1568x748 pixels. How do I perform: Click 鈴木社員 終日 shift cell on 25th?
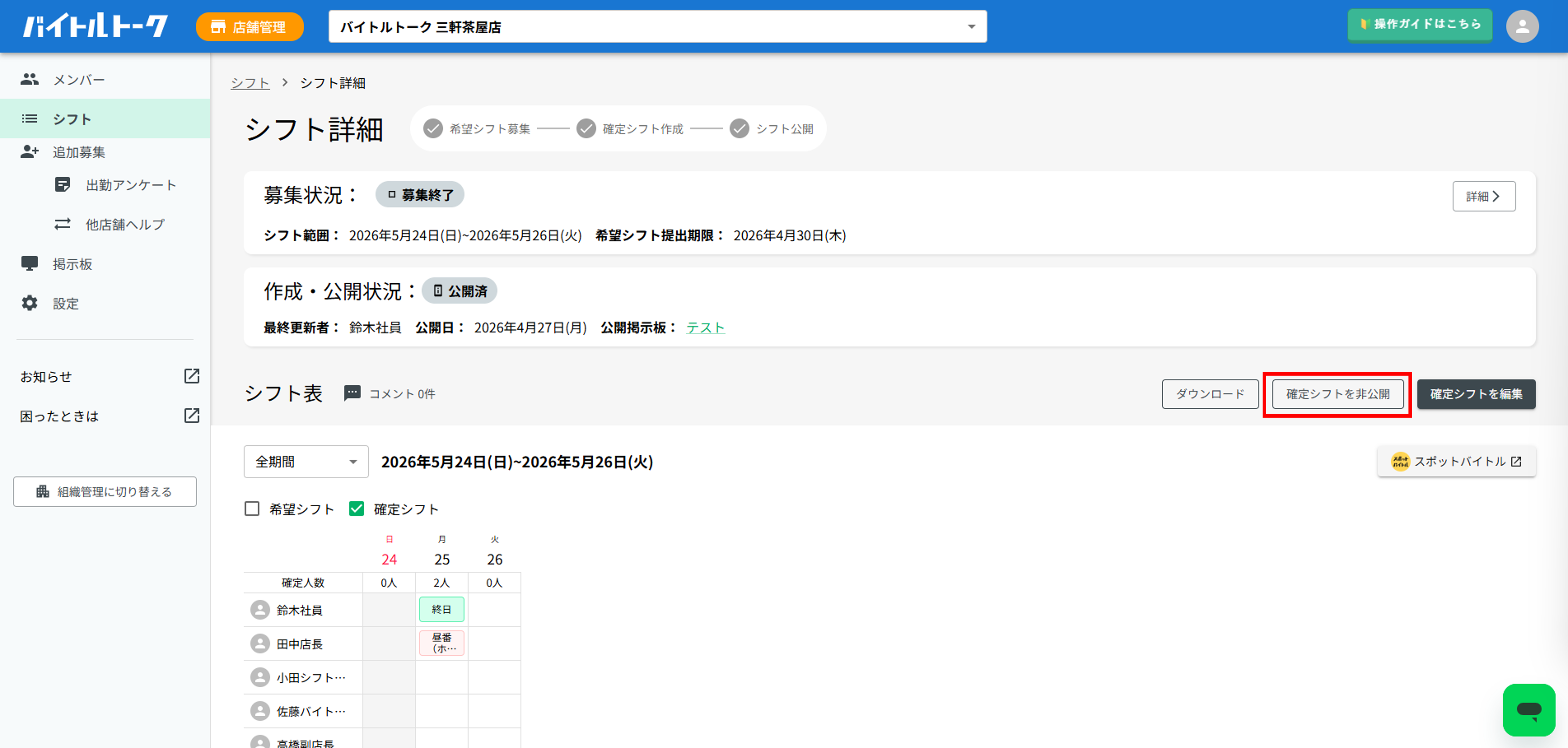pyautogui.click(x=441, y=609)
